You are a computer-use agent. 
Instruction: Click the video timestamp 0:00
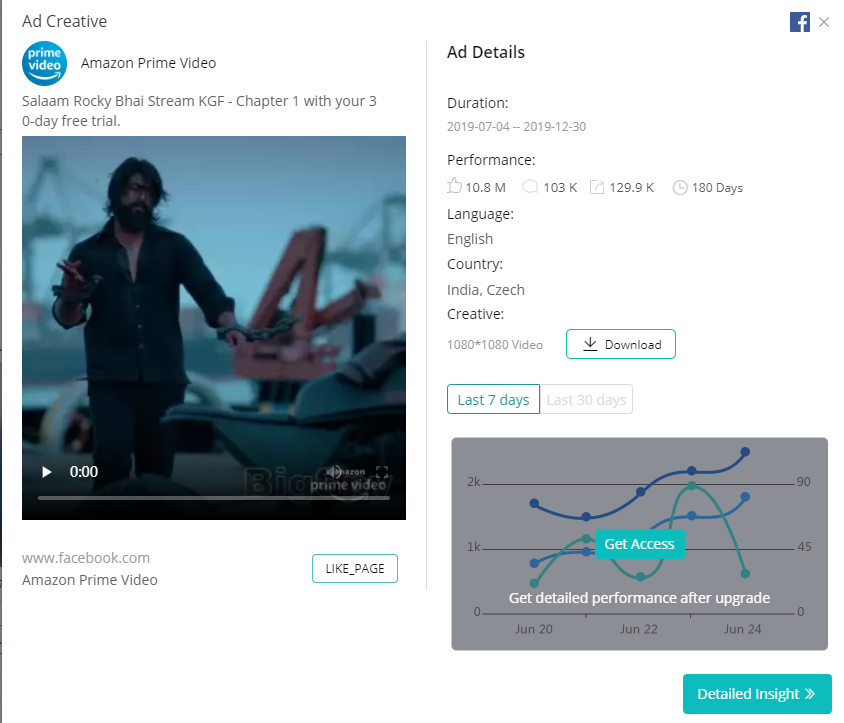[x=84, y=472]
